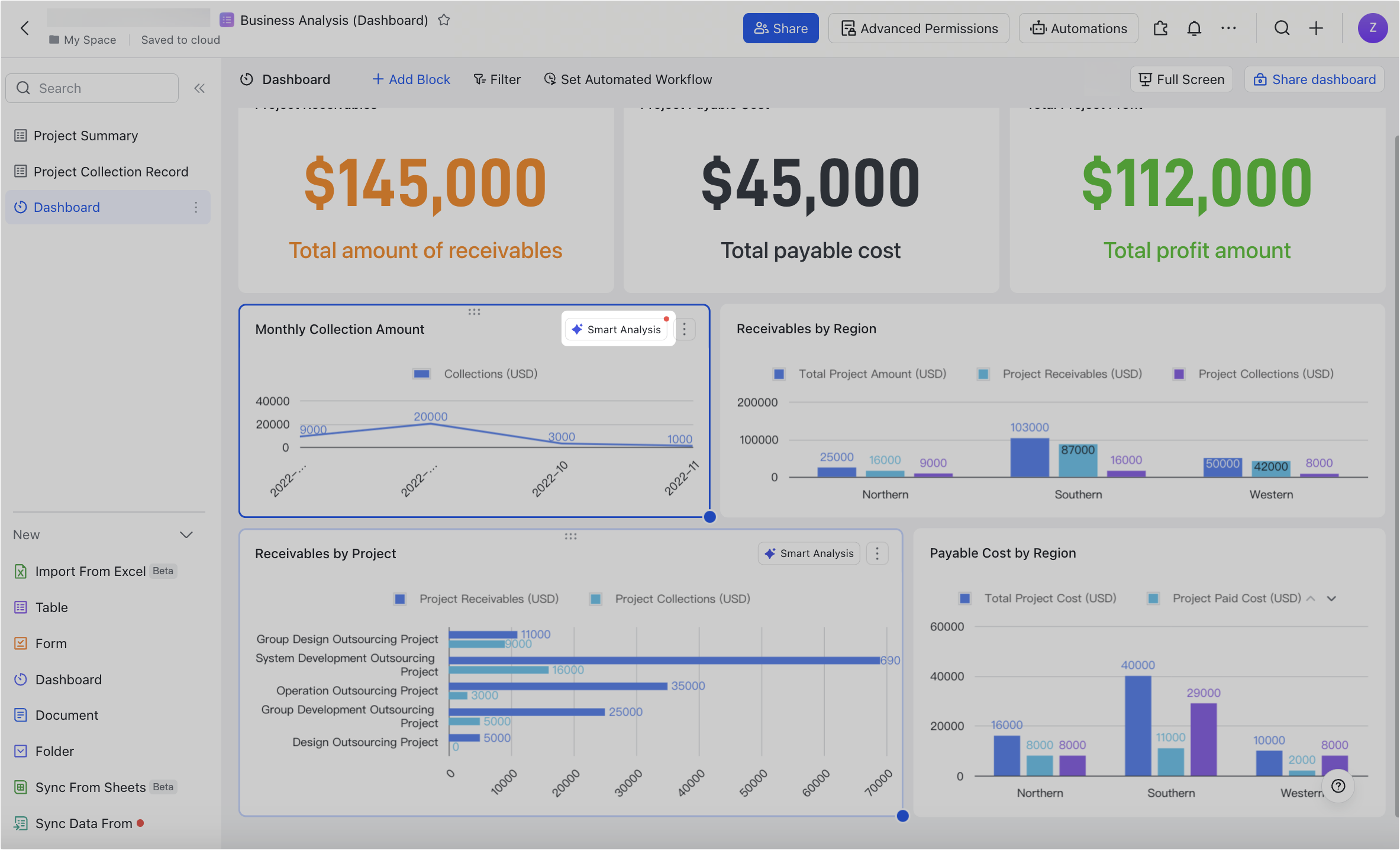1400x850 pixels.
Task: Enter Full Screen mode
Action: (1180, 79)
